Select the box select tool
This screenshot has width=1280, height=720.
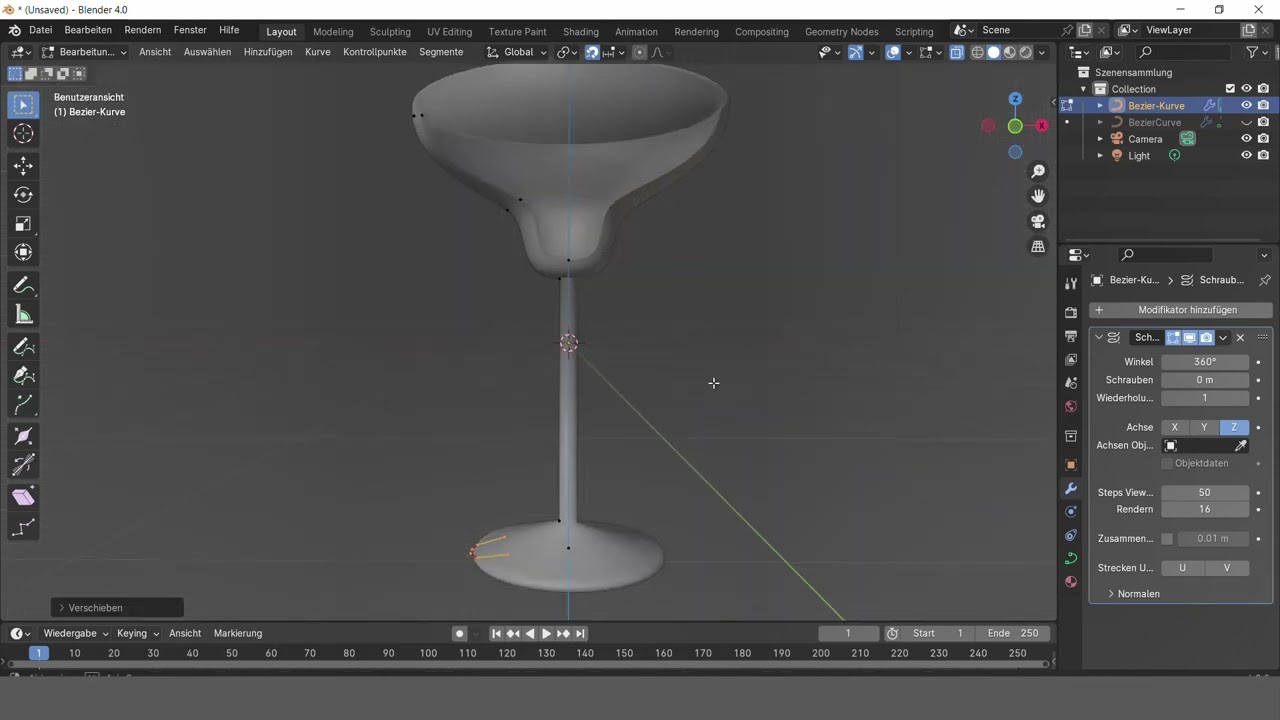pyautogui.click(x=24, y=105)
